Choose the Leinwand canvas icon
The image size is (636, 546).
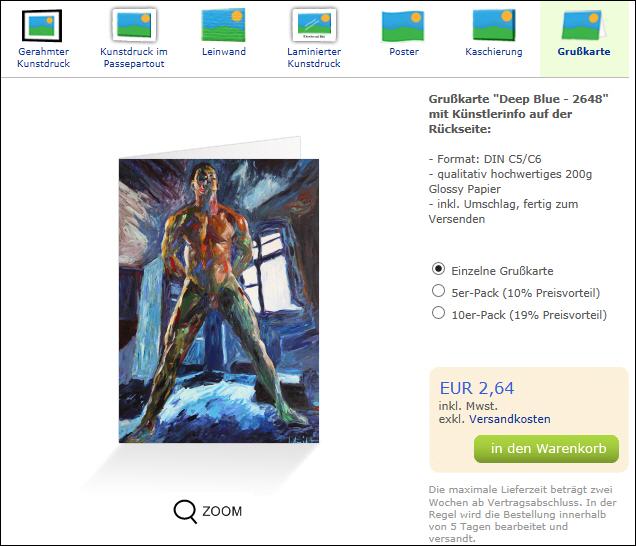click(x=223, y=25)
